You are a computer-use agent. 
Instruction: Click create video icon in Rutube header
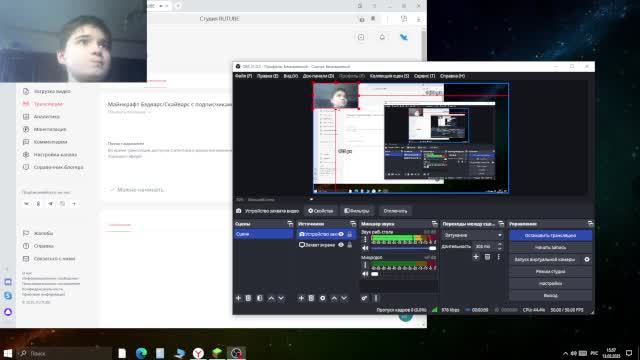(x=361, y=37)
